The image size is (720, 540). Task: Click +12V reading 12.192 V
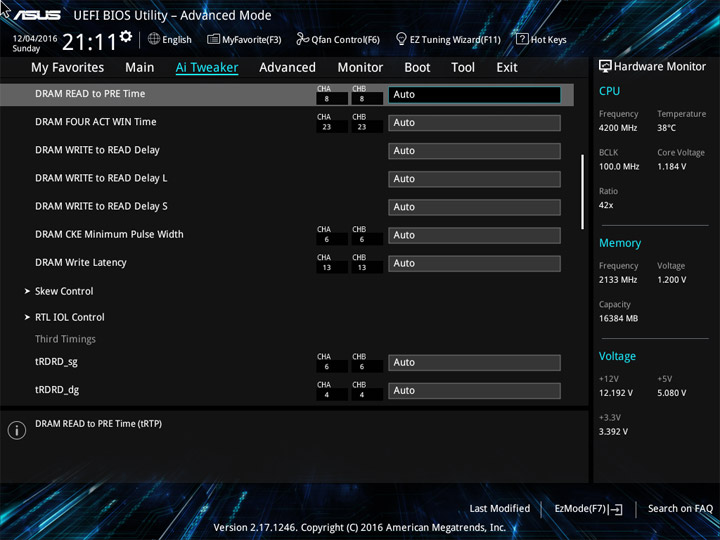click(x=615, y=393)
